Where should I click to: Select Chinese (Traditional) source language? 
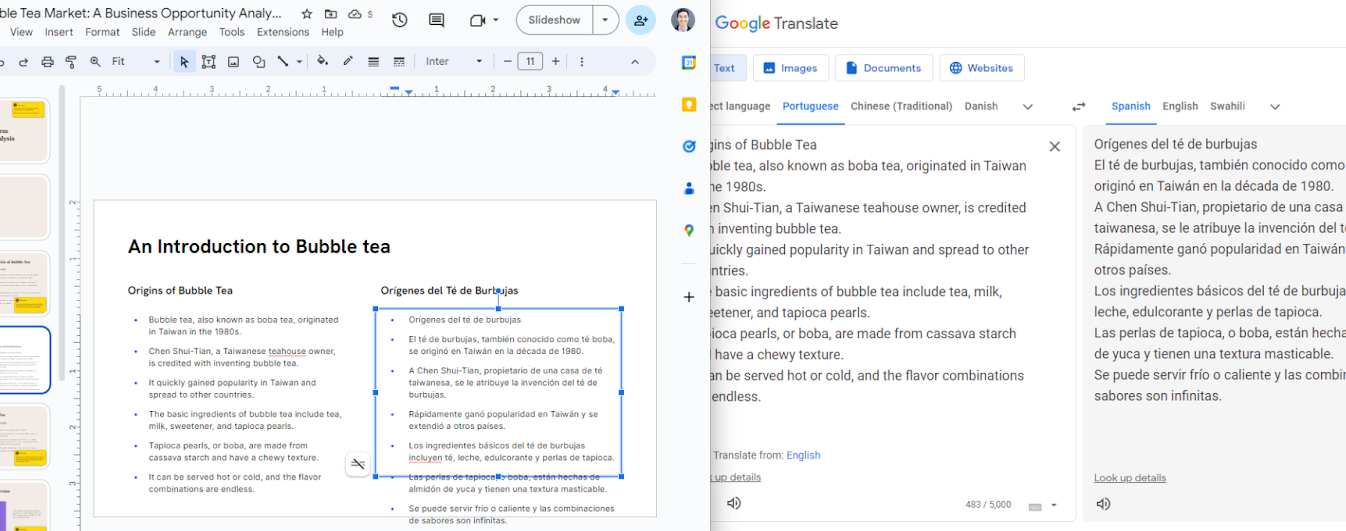click(x=902, y=106)
